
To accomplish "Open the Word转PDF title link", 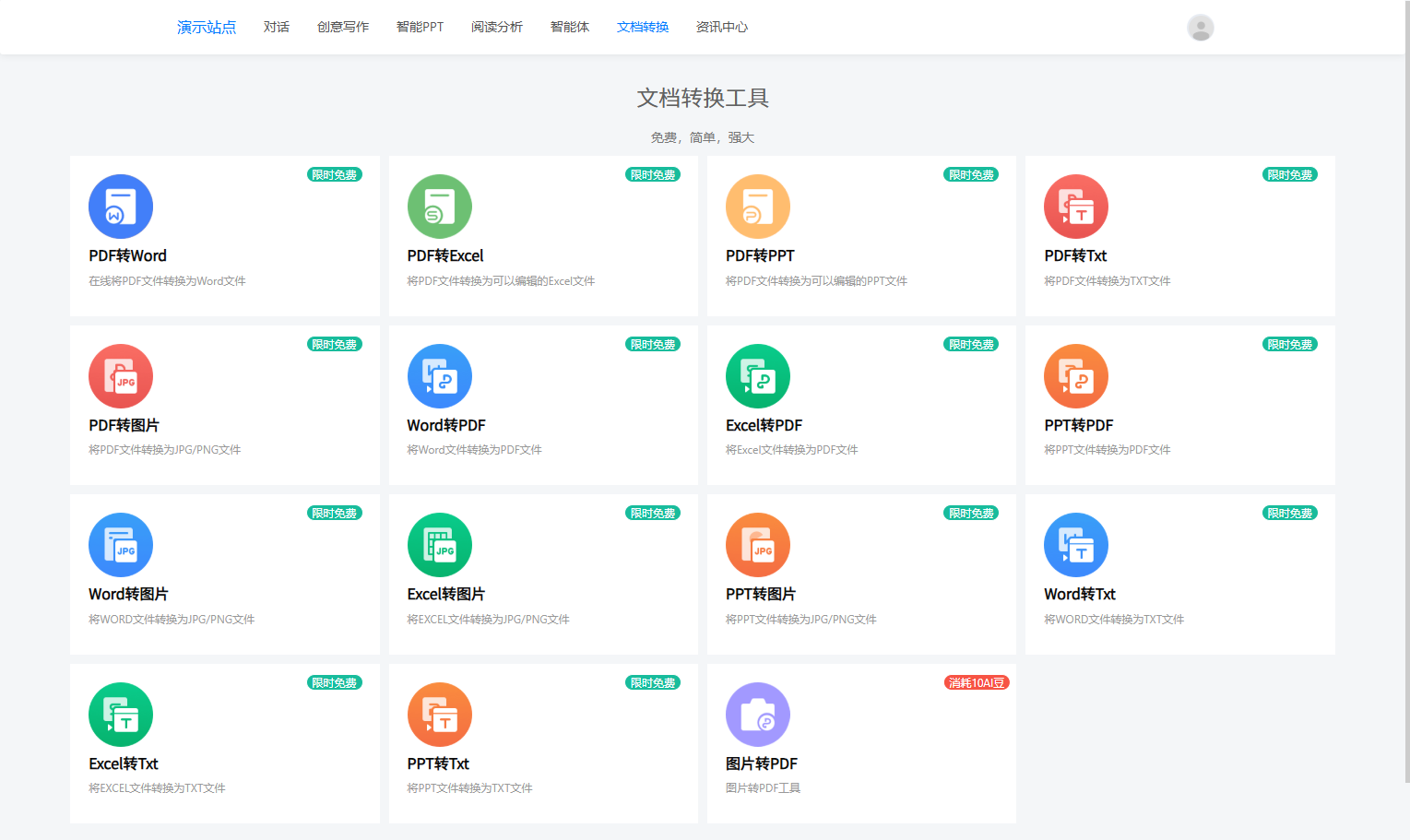I will click(446, 425).
